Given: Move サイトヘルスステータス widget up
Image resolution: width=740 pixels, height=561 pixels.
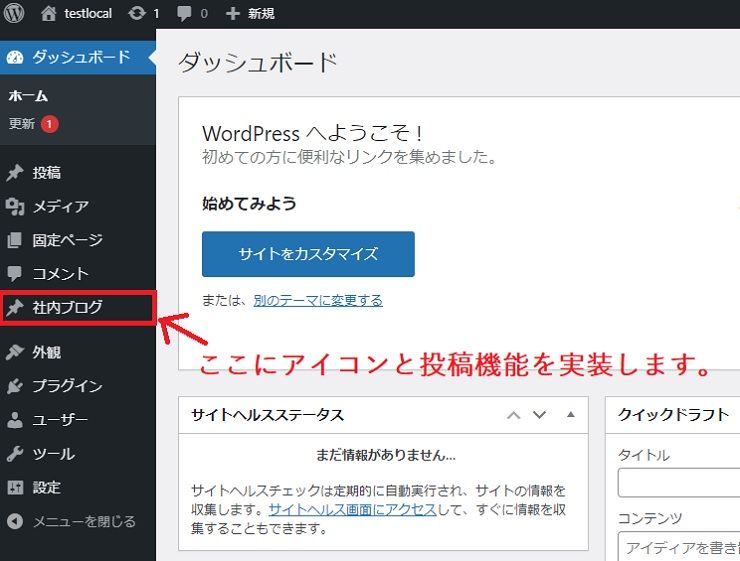Looking at the screenshot, I should tap(513, 415).
